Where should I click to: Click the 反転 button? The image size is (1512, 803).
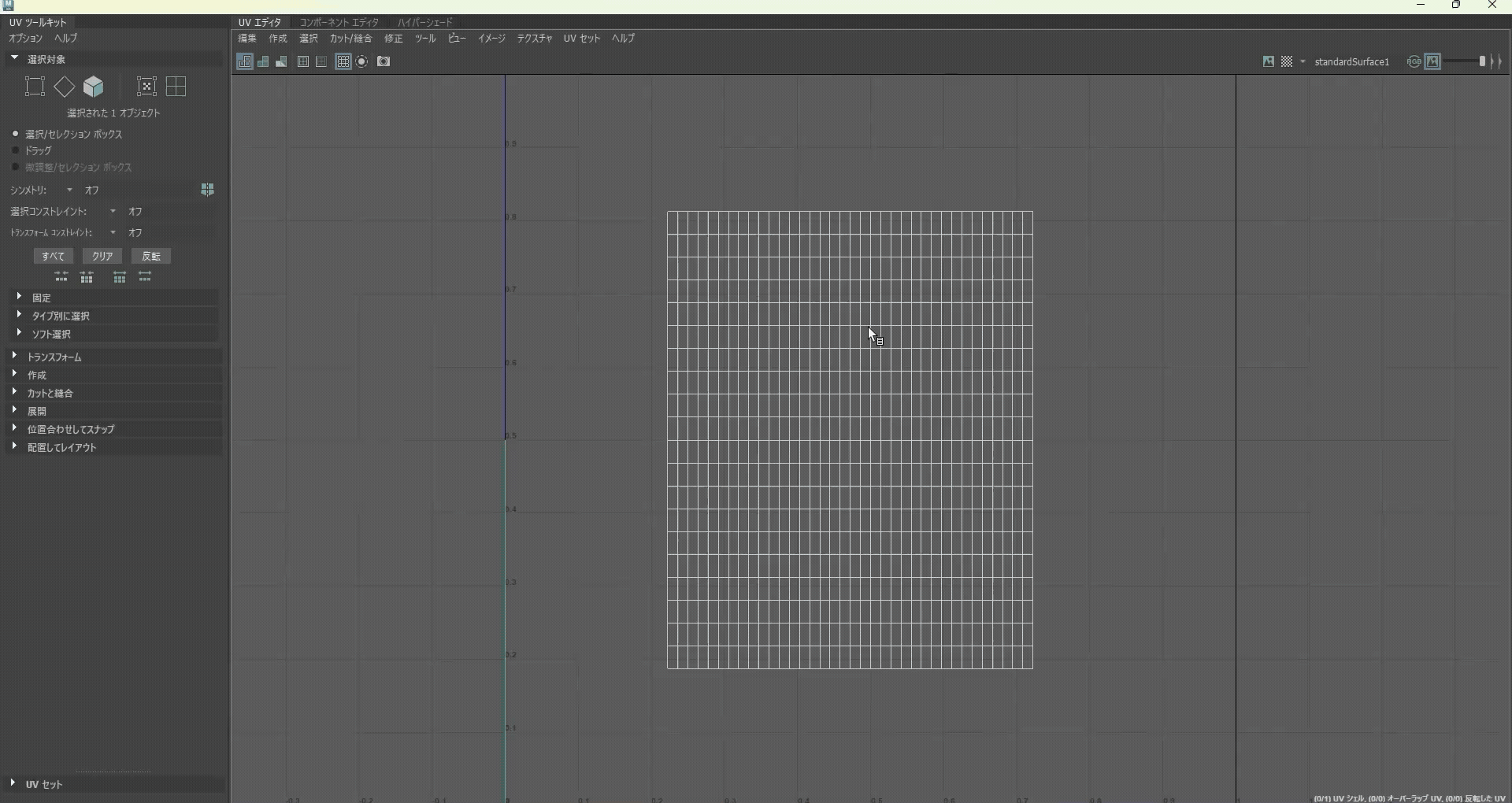click(151, 256)
